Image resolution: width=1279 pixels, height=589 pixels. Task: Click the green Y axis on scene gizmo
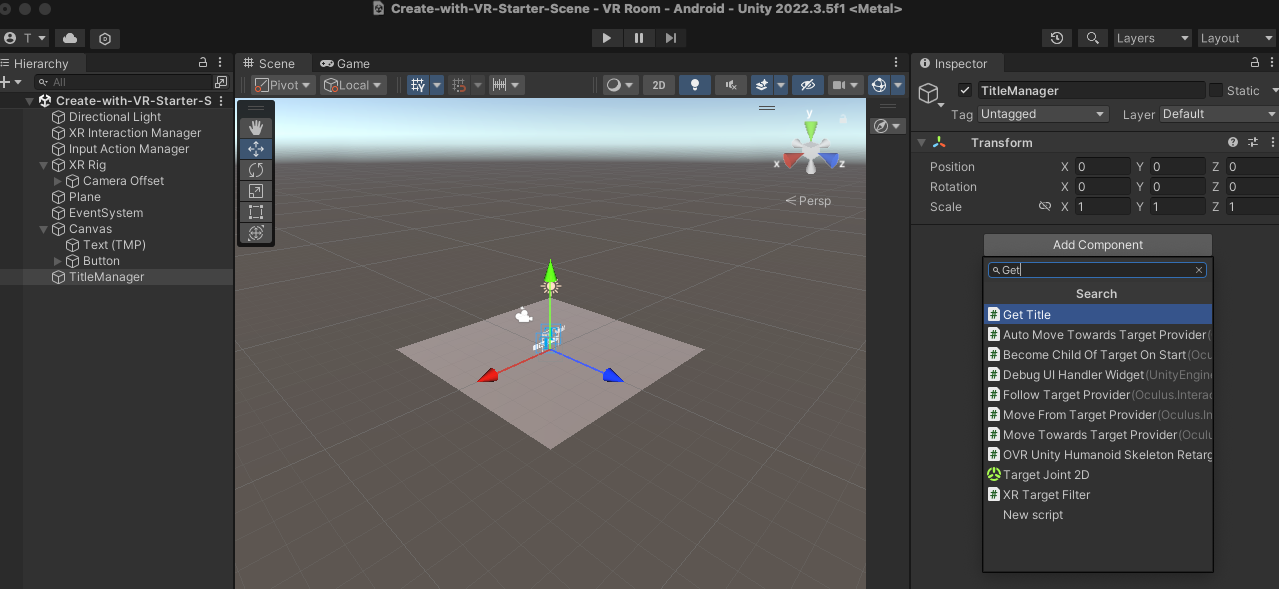[x=811, y=129]
